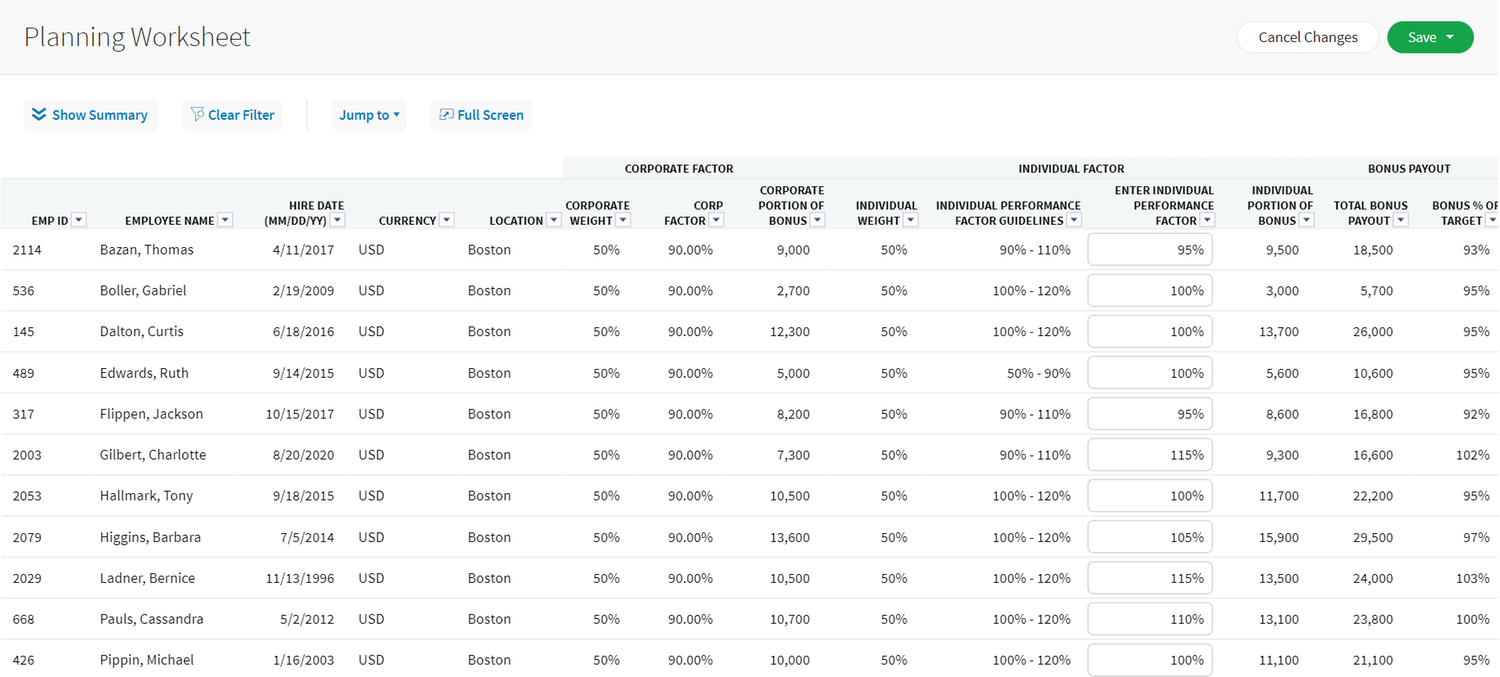1500x677 pixels.
Task: Expand the Show Summary section
Action: 90,115
